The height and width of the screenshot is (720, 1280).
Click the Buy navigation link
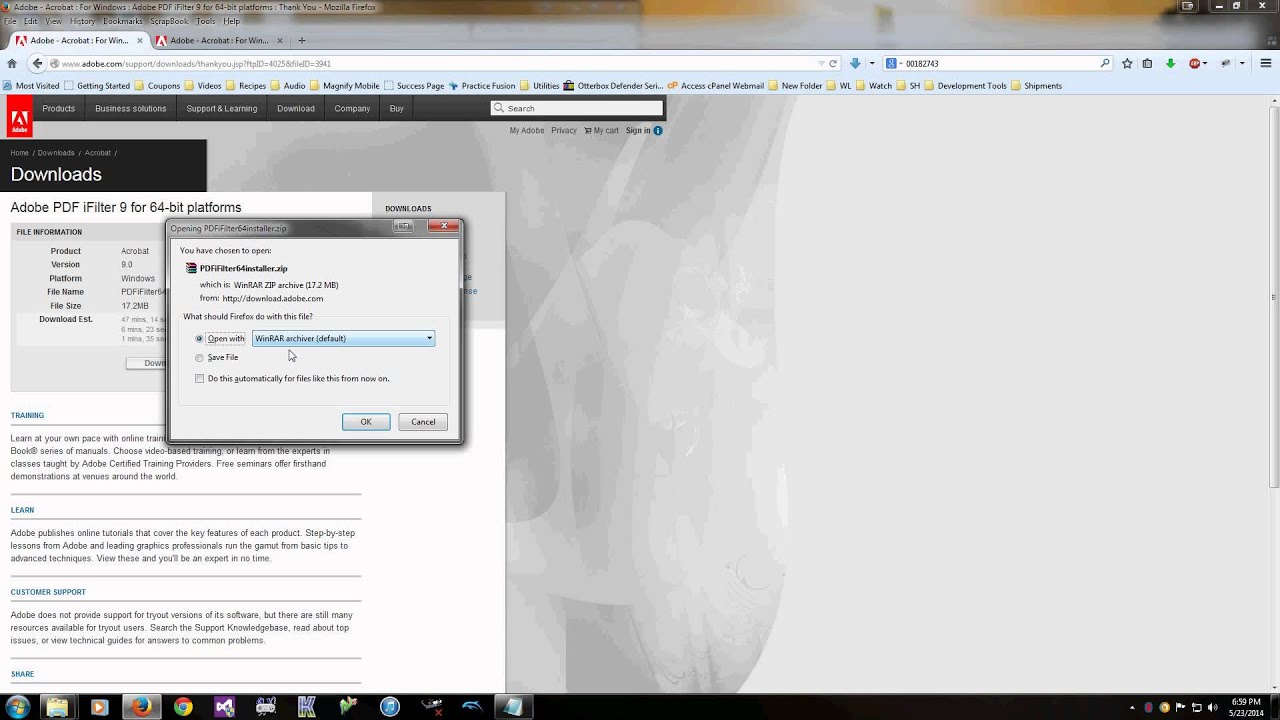[397, 108]
